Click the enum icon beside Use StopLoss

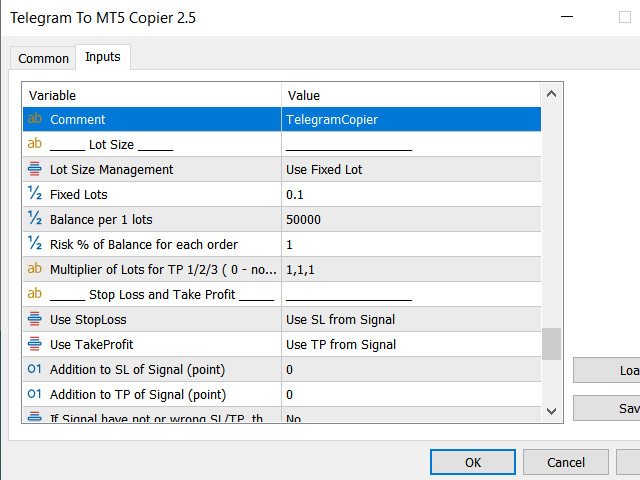tap(35, 319)
